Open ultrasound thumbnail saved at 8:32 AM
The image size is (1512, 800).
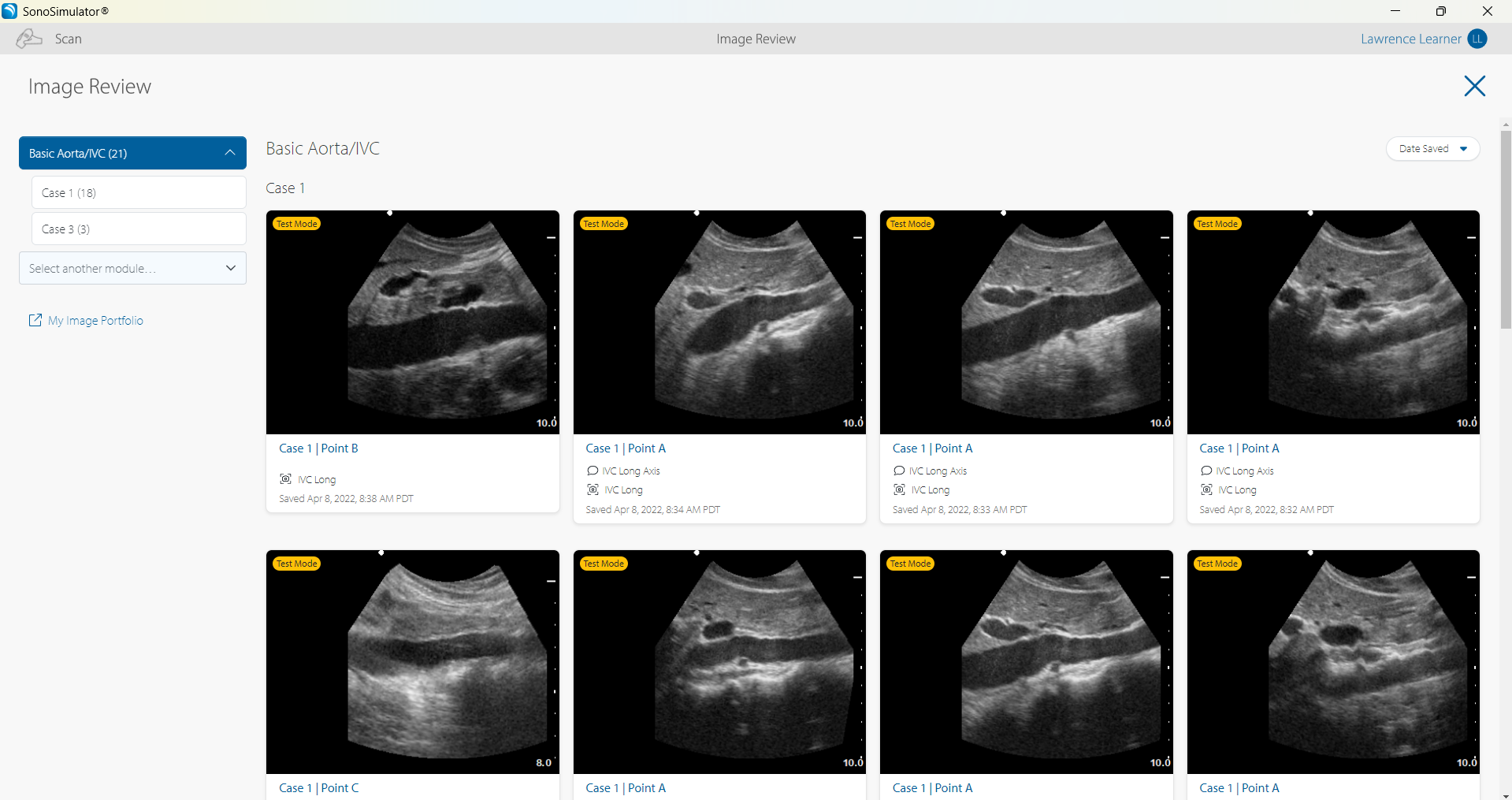[1333, 322]
